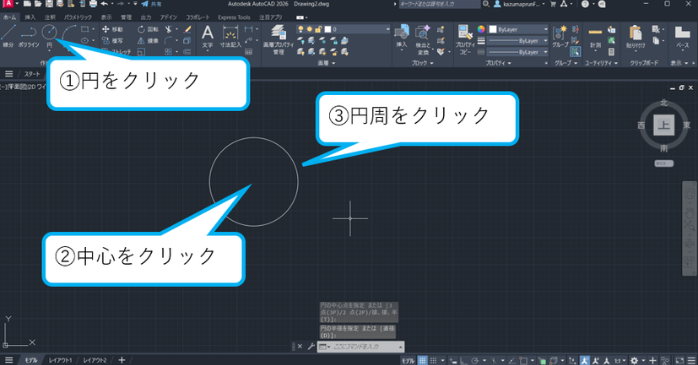Open the Autodesk App Store cart icon
698x365 pixels.
click(553, 4)
